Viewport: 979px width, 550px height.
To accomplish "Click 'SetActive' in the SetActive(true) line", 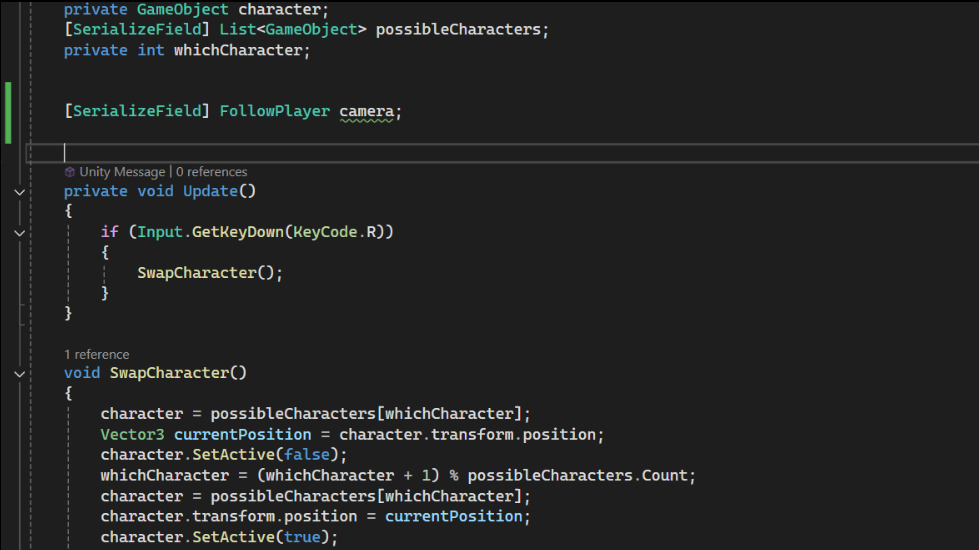I will click(x=234, y=537).
